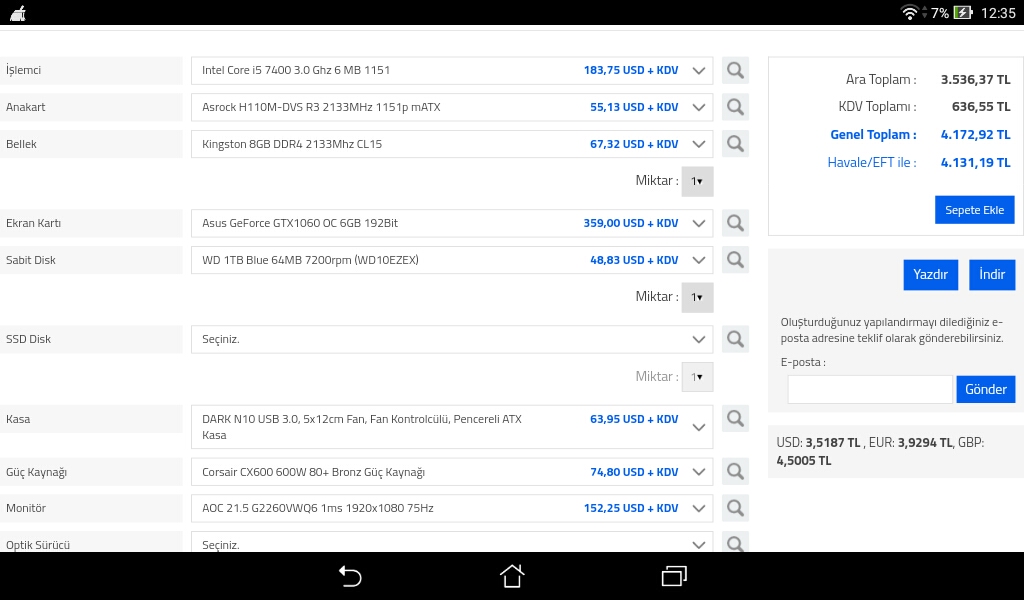Send the quote with Gönder button
This screenshot has width=1024, height=600.
point(985,389)
